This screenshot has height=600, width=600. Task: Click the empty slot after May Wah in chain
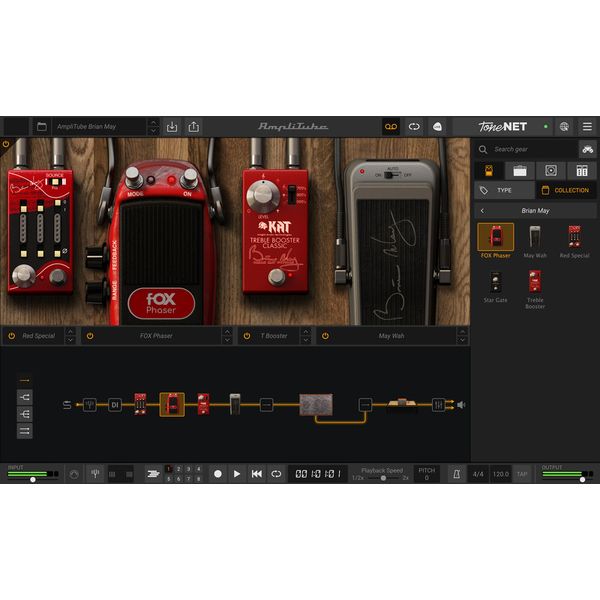click(x=266, y=404)
